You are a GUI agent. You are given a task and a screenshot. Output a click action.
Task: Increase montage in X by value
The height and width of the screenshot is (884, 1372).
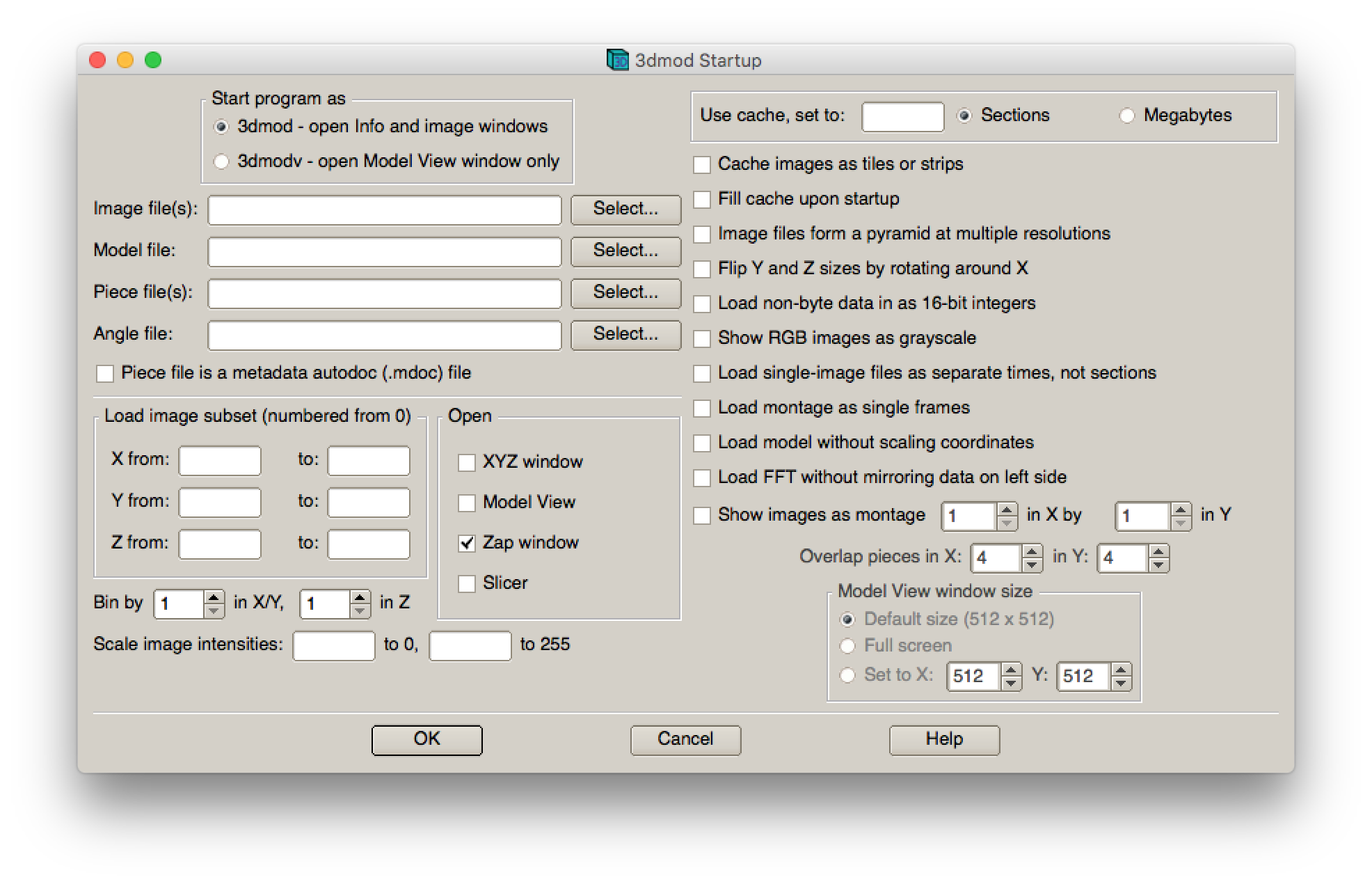(x=1007, y=510)
